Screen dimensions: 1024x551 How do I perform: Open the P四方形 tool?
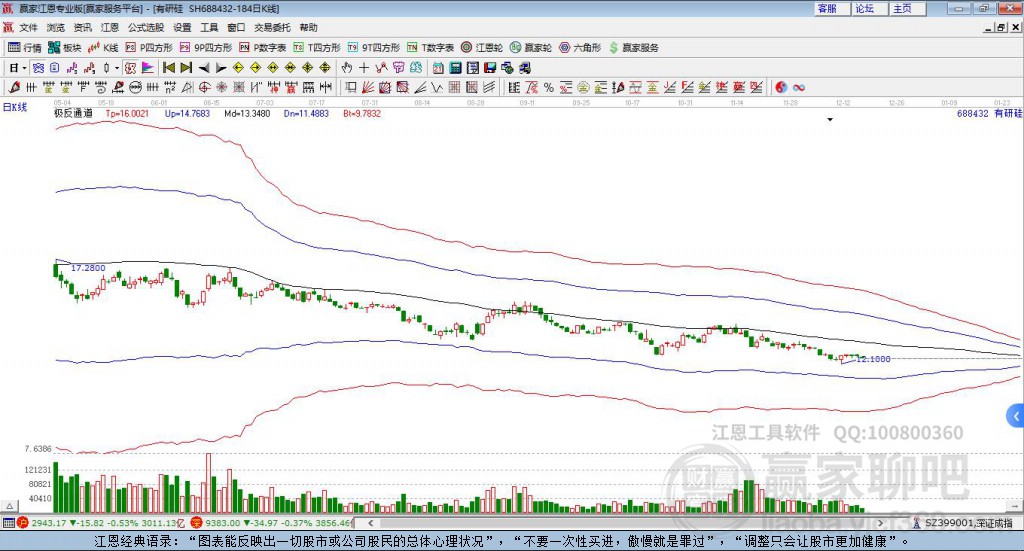point(149,48)
